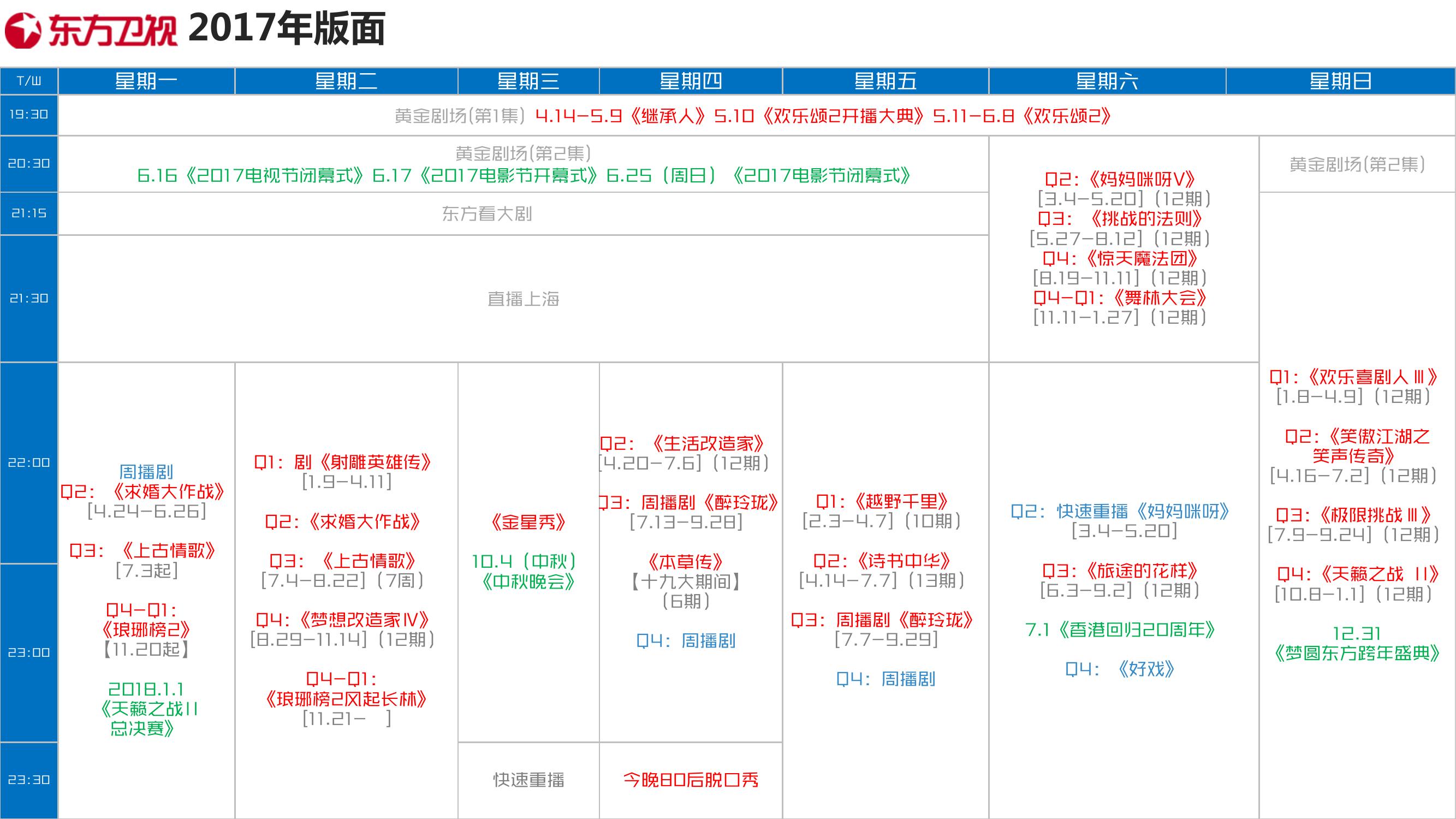This screenshot has height=819, width=1456.
Task: Click 《本草传》 entry
Action: (x=686, y=562)
